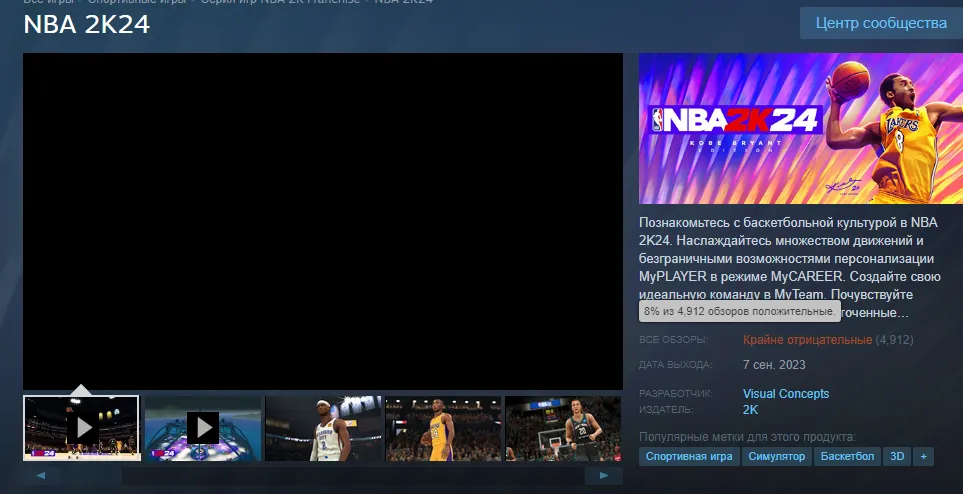
Task: Click the ИЗДАТЕЛЬ label
Action: [666, 409]
